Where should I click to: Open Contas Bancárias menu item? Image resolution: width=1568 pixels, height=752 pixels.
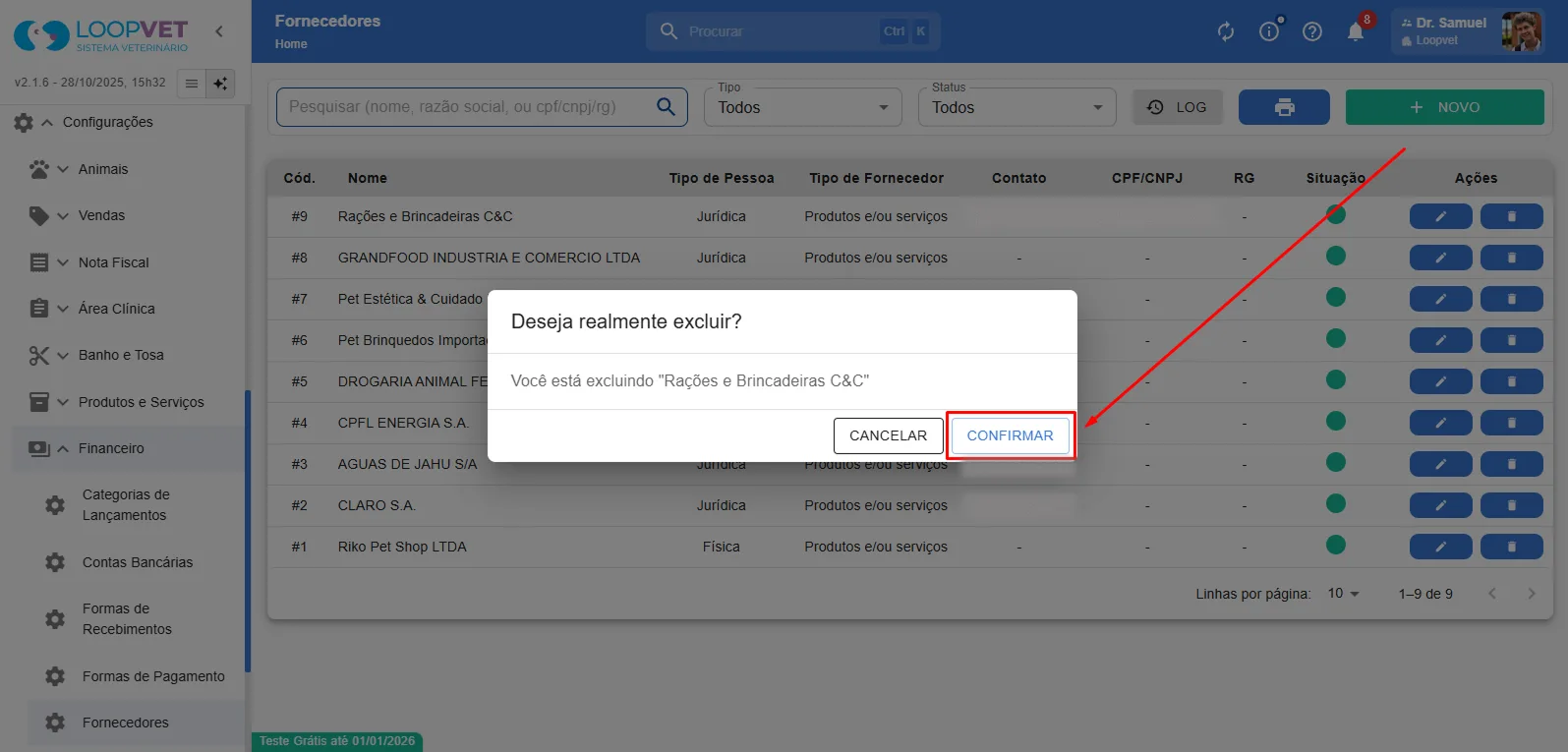click(138, 562)
